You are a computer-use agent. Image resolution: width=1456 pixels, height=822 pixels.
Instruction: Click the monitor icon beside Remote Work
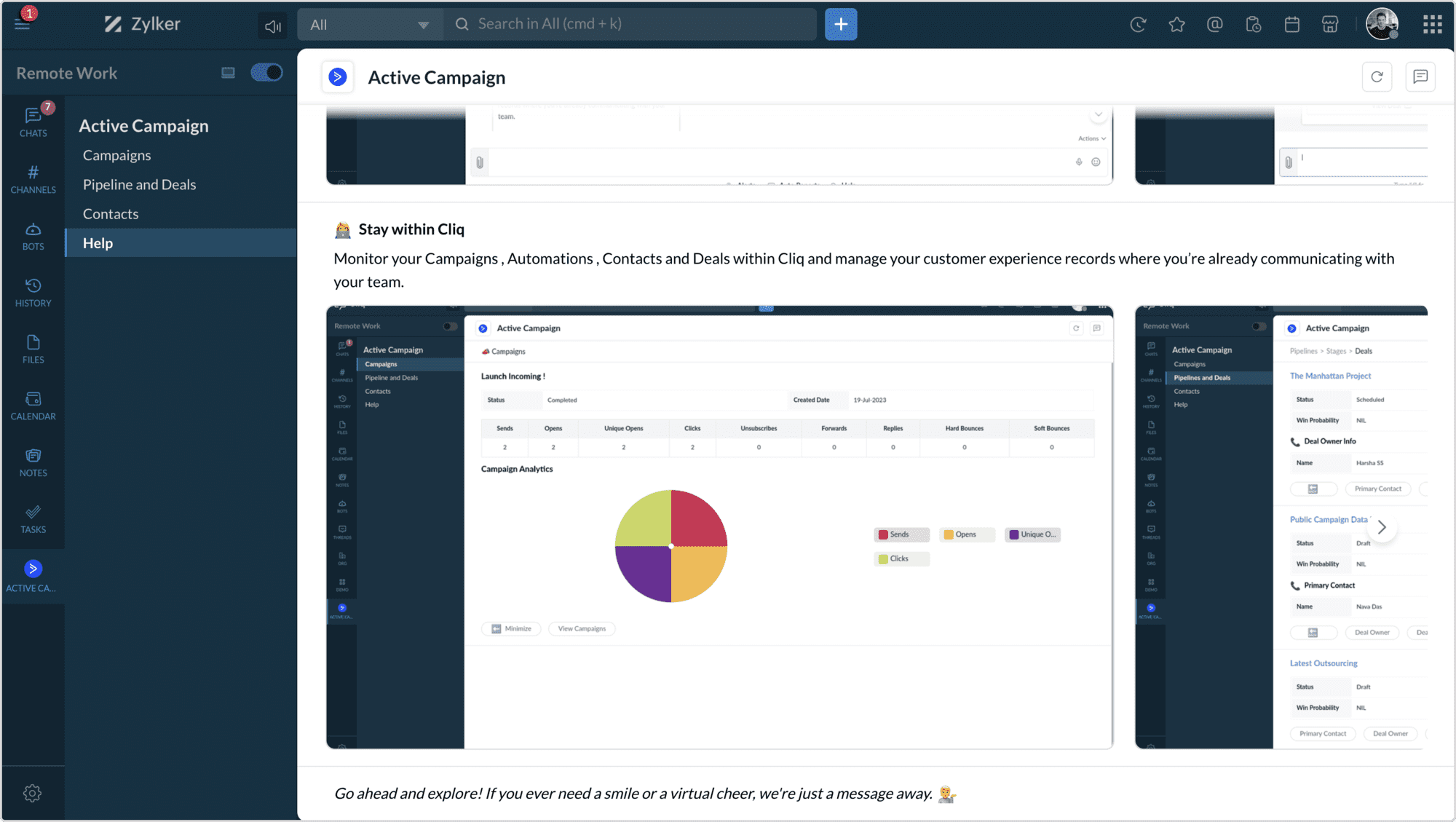(228, 73)
